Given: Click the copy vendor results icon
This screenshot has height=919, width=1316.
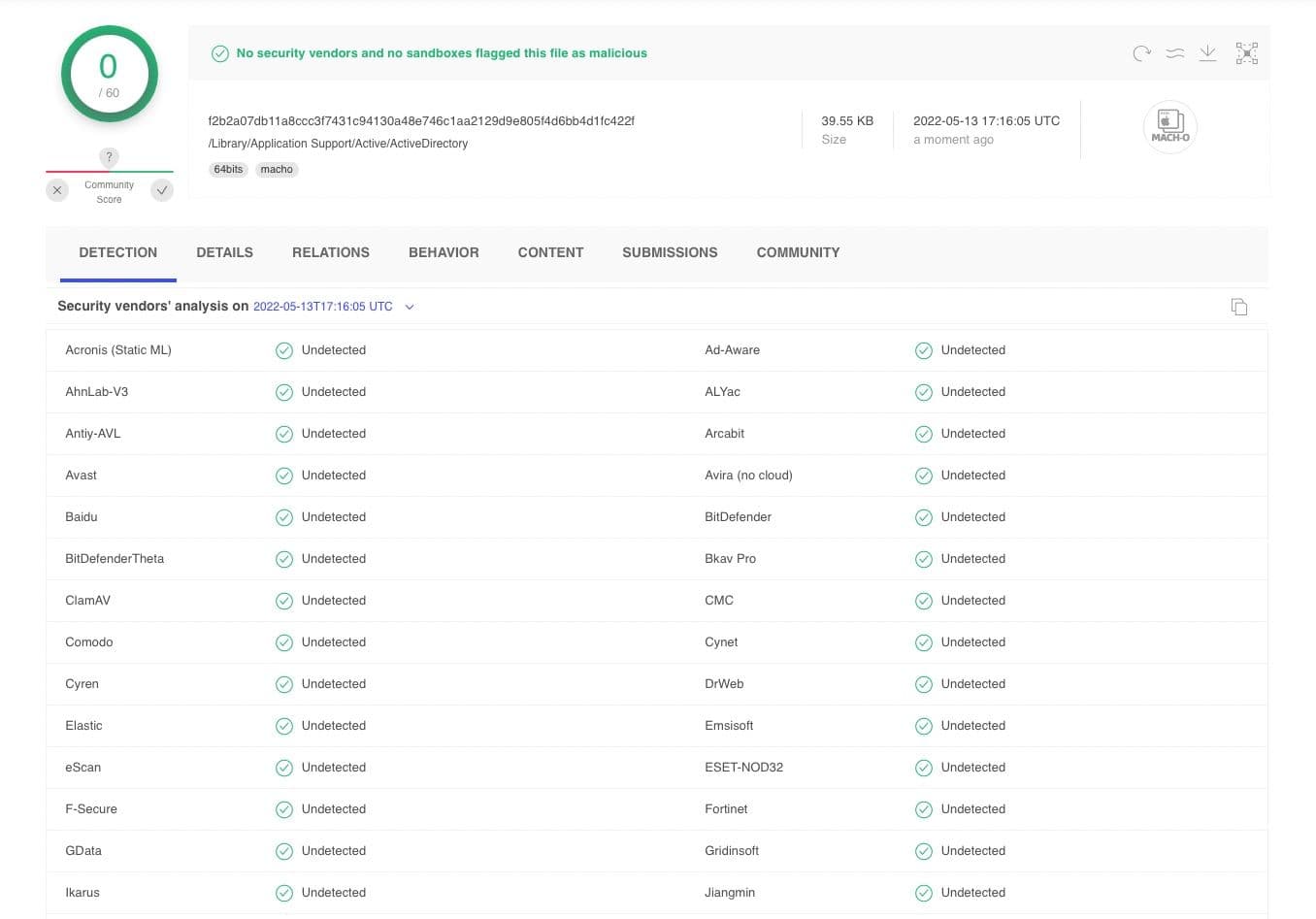Looking at the screenshot, I should [x=1239, y=307].
